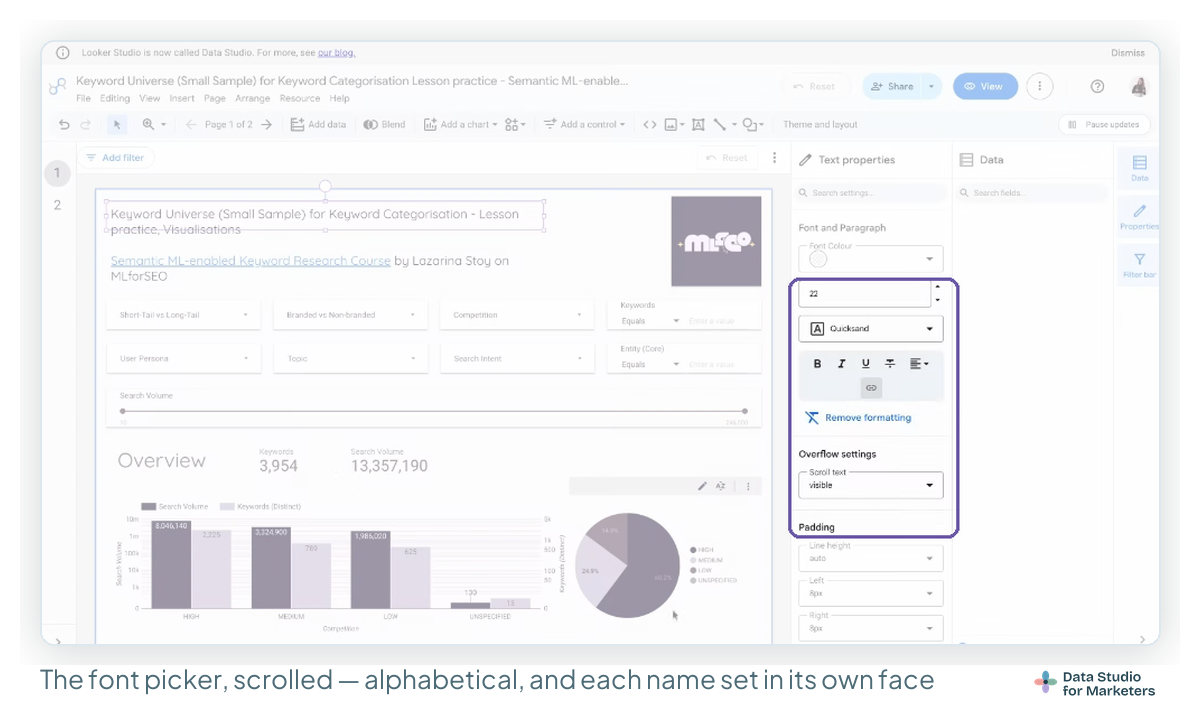
Task: Open the Looker Studio home logo
Action: (x=58, y=87)
